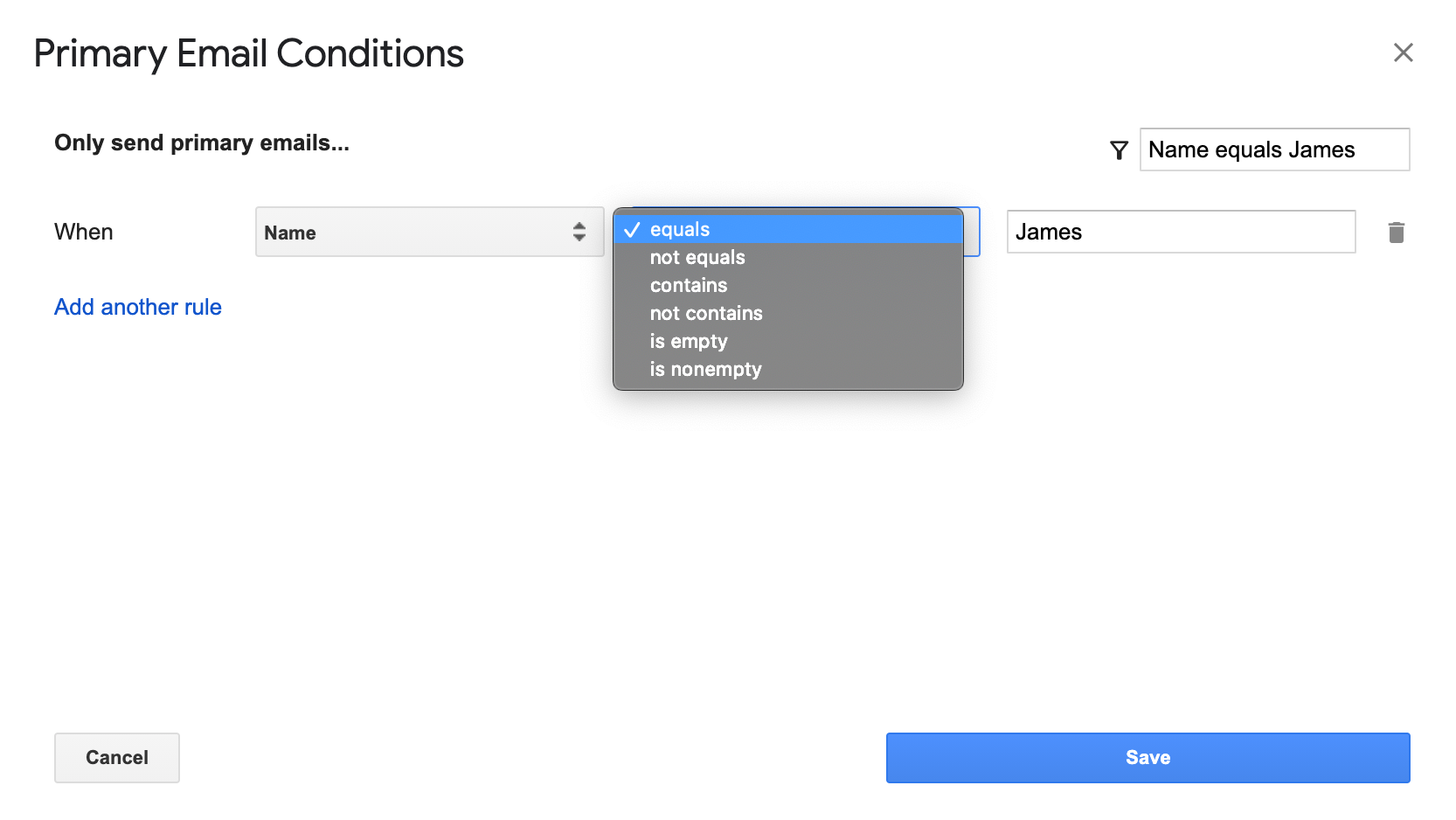This screenshot has width=1456, height=820.
Task: Select the "equals" operator option
Action: (x=680, y=230)
